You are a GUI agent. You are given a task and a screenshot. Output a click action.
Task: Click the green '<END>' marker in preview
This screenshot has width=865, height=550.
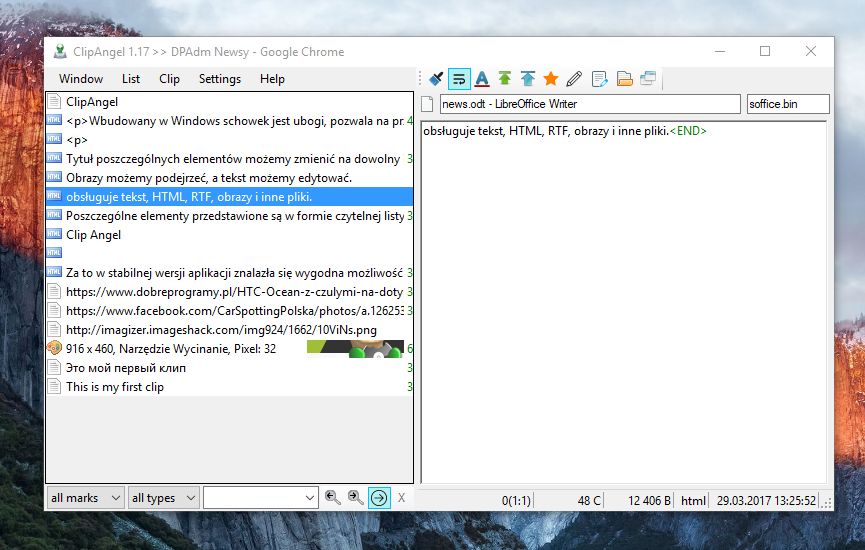pos(688,131)
